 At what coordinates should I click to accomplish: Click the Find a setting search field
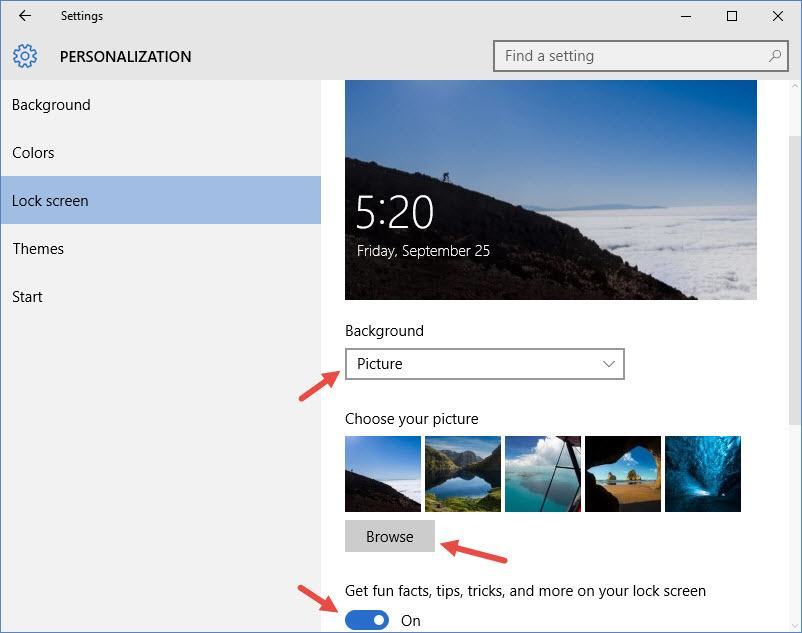click(x=620, y=56)
